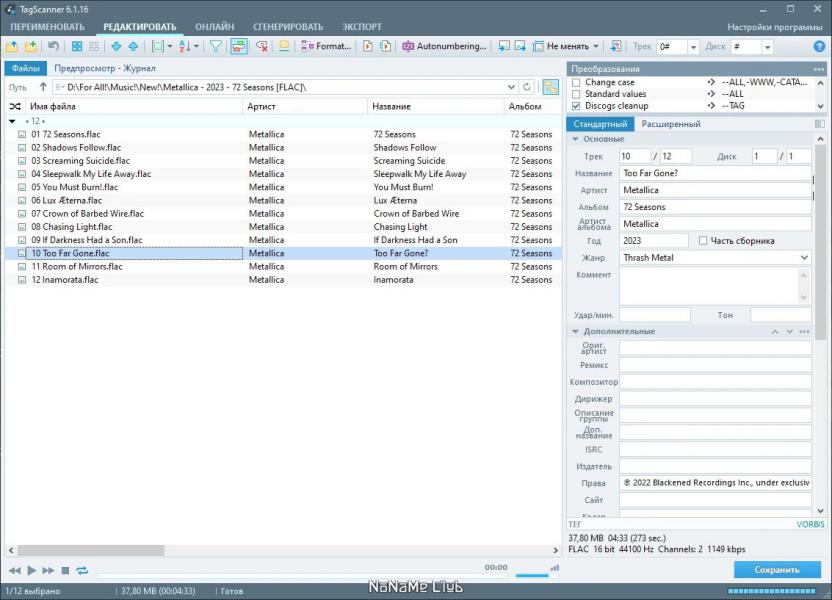Open 'Настройки программы' settings
832x600 pixels.
coord(775,27)
